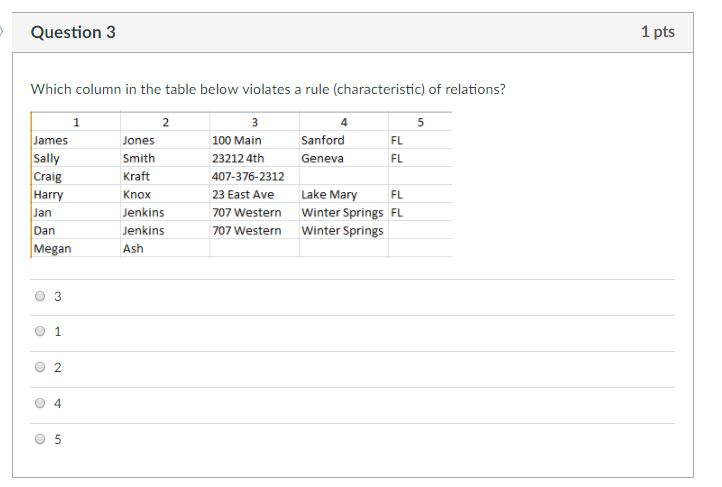Click the 'Ash' table cell
The height and width of the screenshot is (487, 722).
click(165, 248)
